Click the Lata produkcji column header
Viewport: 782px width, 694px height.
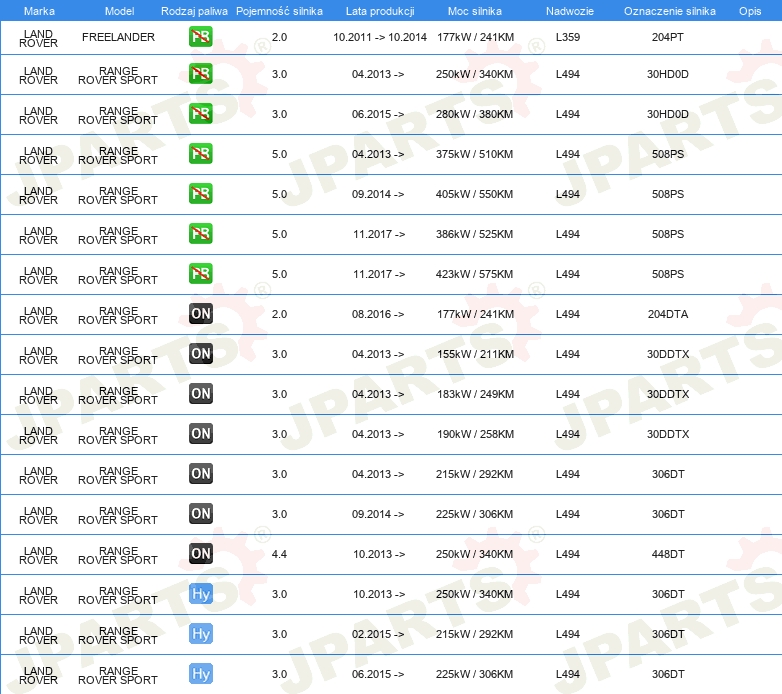tap(380, 11)
